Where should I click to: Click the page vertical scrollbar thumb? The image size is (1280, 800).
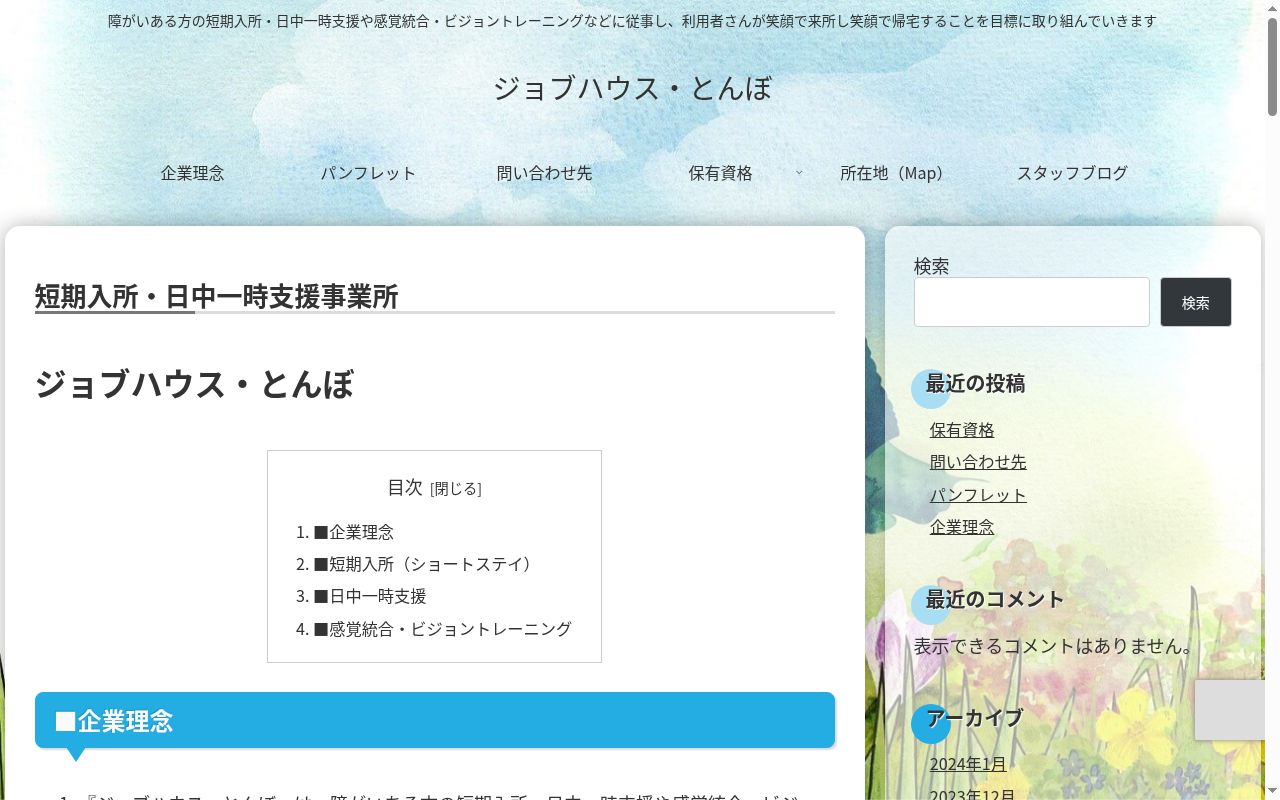click(x=1272, y=68)
